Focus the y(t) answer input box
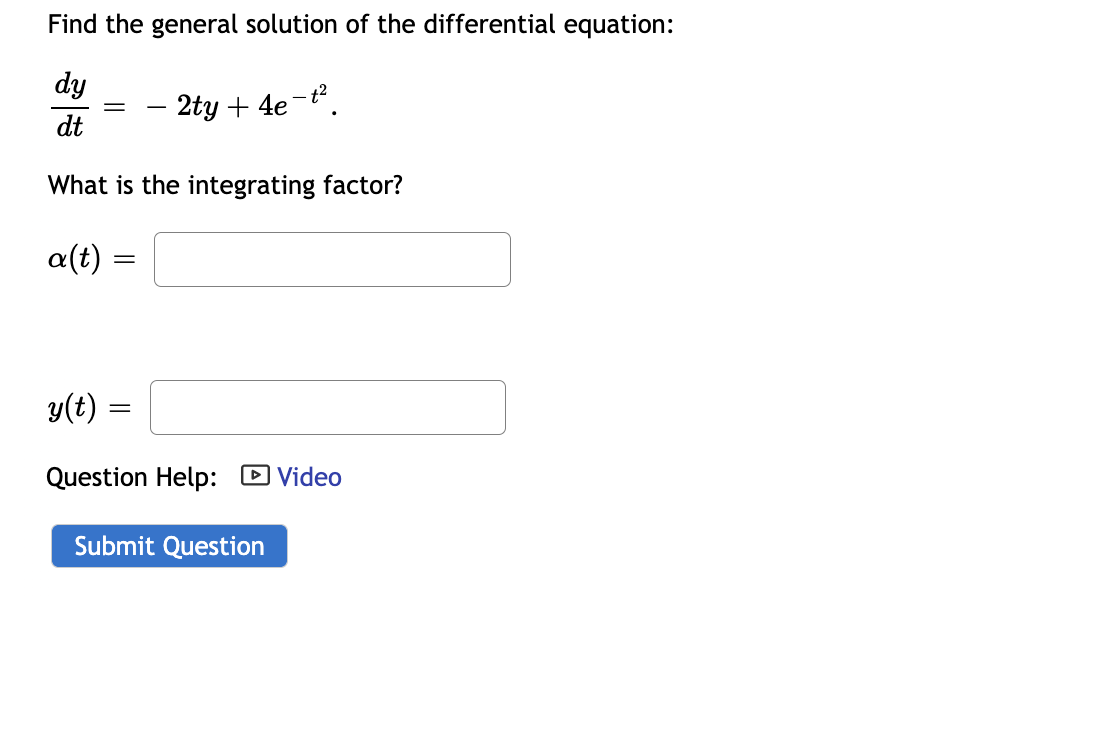Image resolution: width=1120 pixels, height=734 pixels. click(x=328, y=408)
